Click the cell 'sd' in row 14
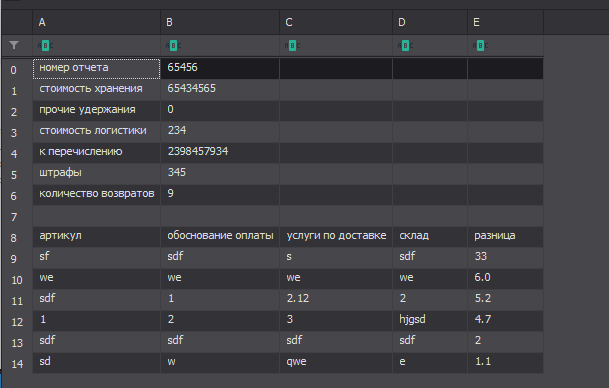 pos(96,363)
